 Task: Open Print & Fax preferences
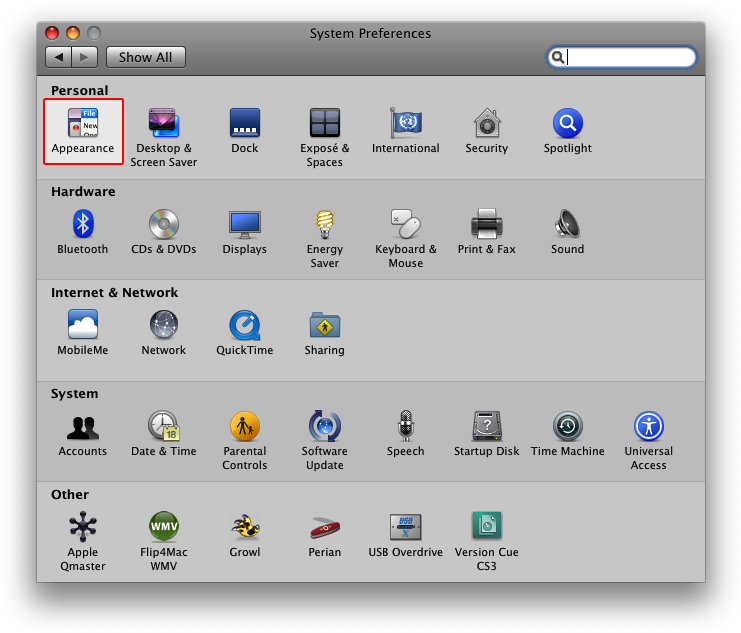487,232
